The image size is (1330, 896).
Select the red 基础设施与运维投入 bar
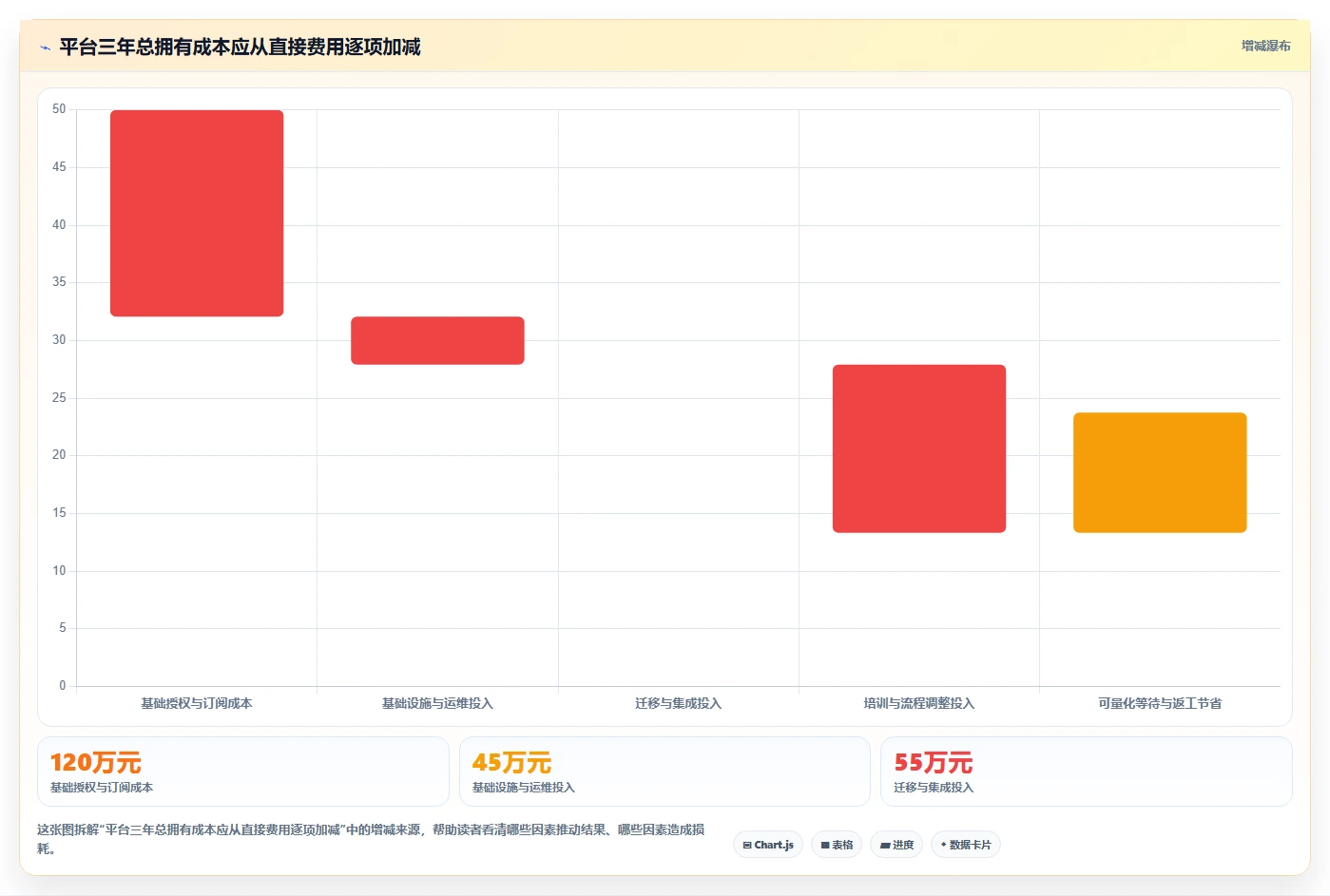coord(437,340)
